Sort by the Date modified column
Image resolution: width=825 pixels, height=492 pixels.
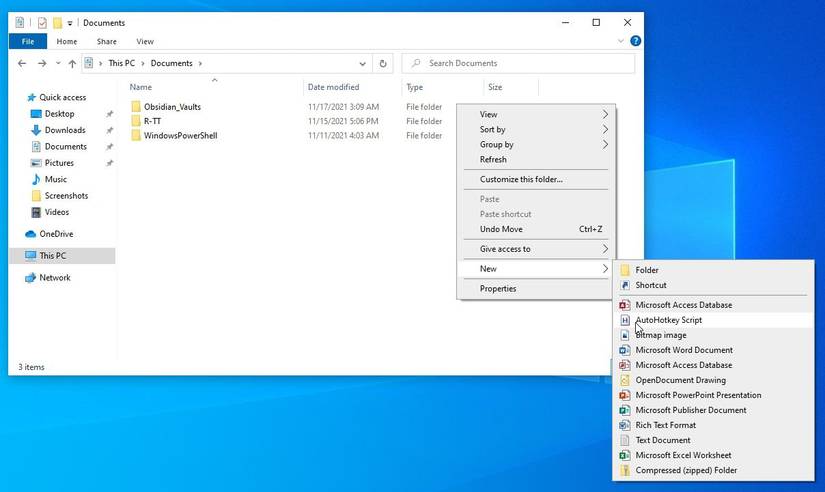(x=353, y=87)
